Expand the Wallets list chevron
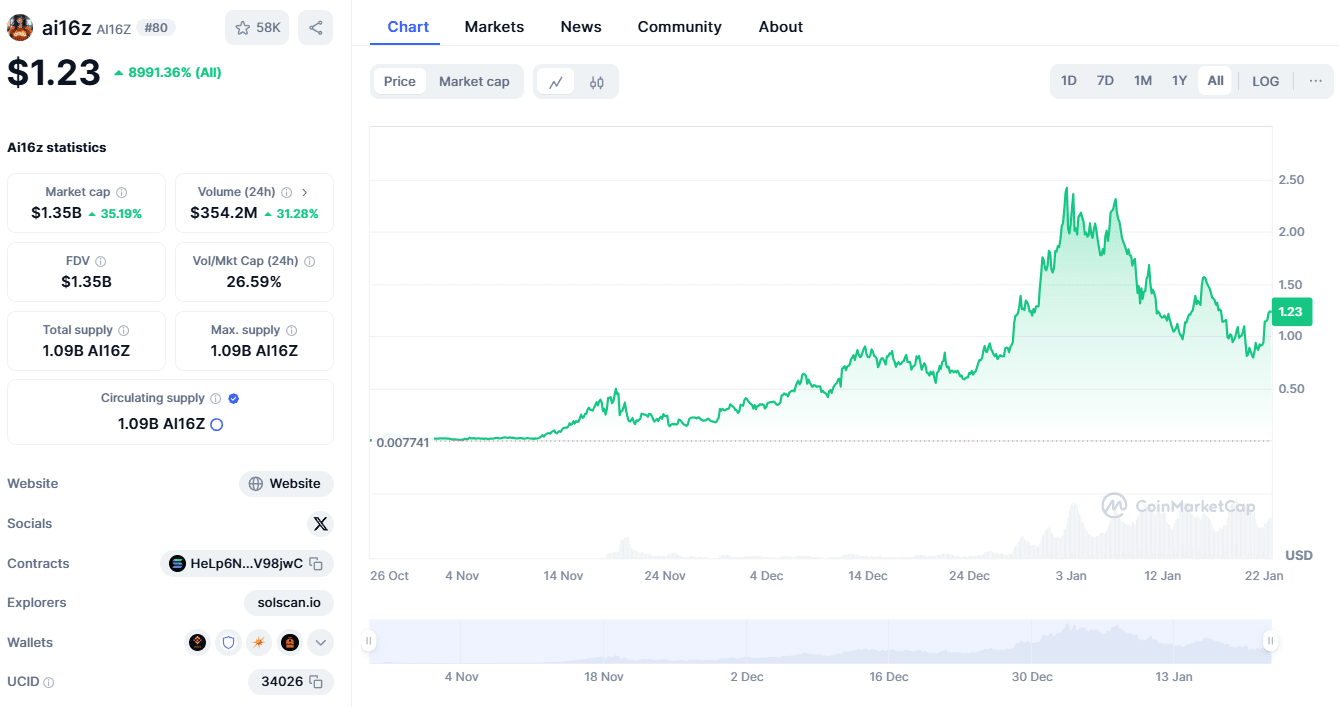This screenshot has height=707, width=1339. (x=320, y=643)
